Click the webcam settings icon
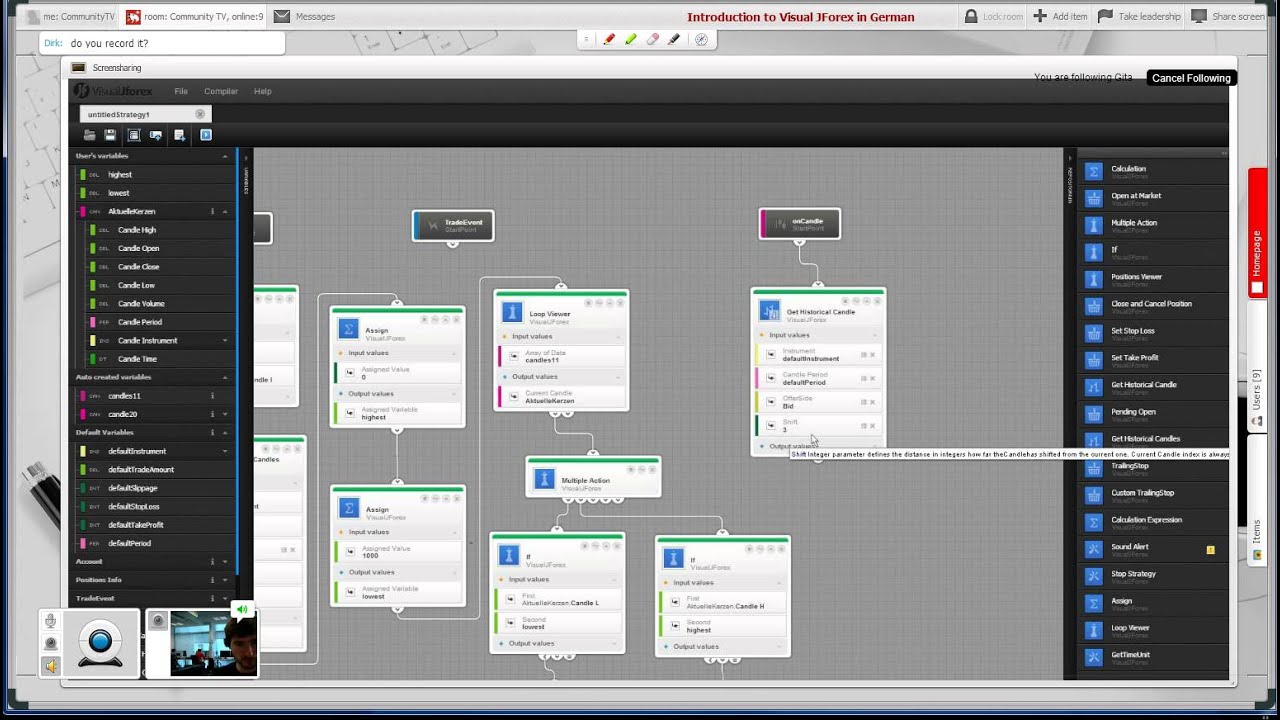The height and width of the screenshot is (720, 1280). 51,643
